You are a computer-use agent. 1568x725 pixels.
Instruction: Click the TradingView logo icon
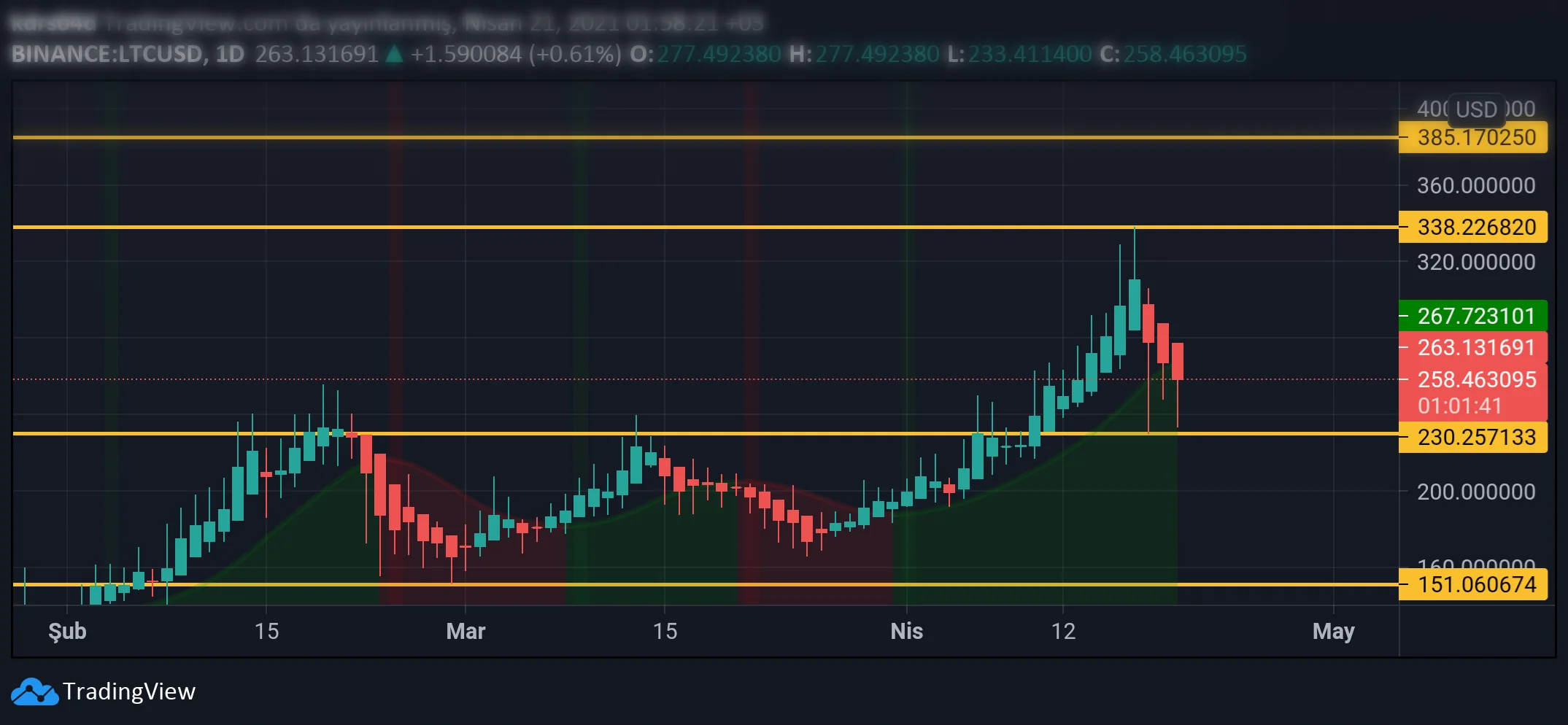[x=34, y=691]
